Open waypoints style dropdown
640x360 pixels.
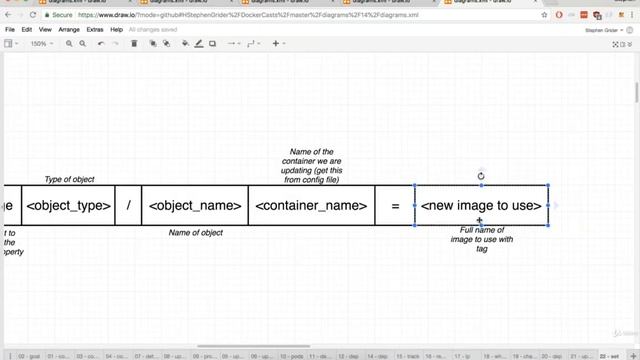point(253,43)
